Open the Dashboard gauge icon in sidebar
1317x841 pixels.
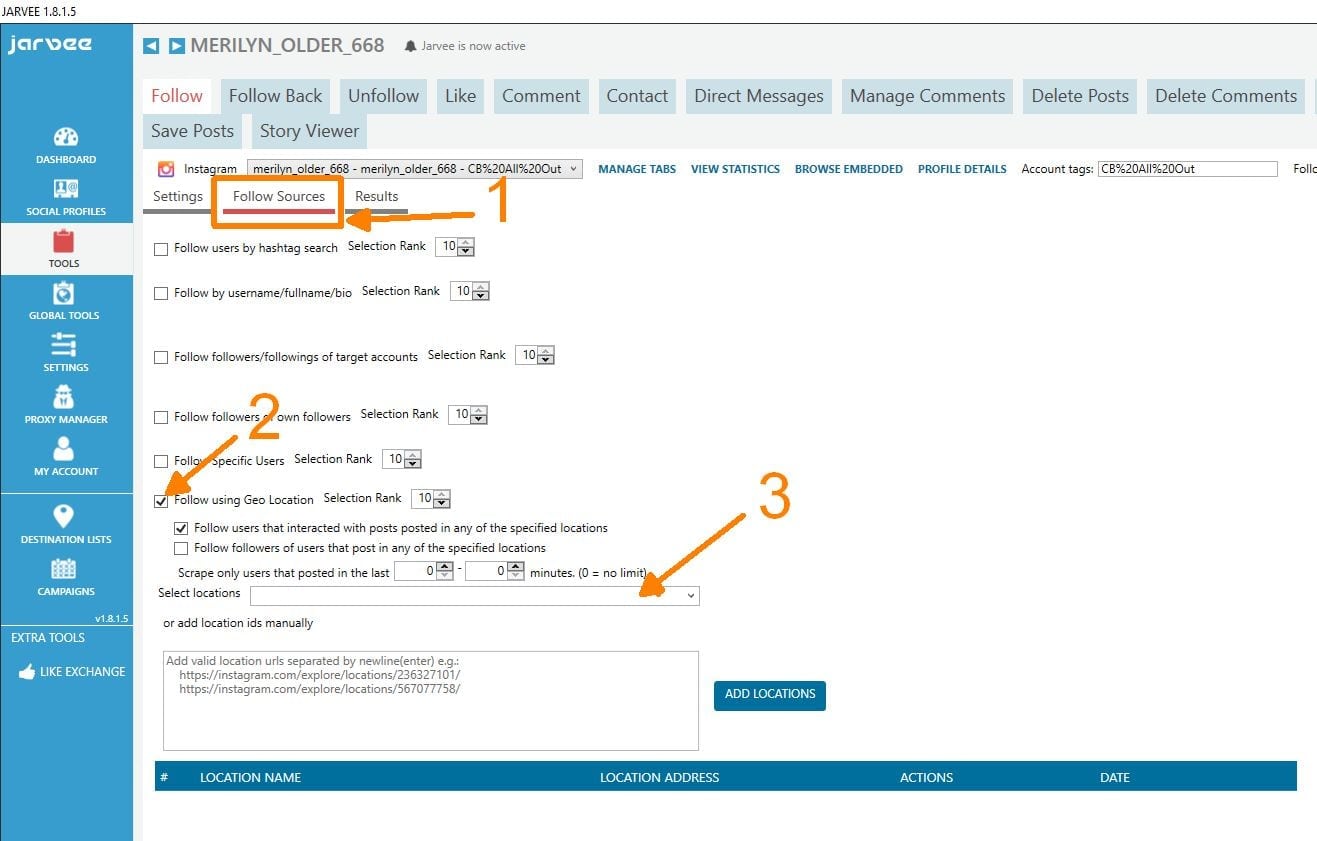(x=66, y=137)
